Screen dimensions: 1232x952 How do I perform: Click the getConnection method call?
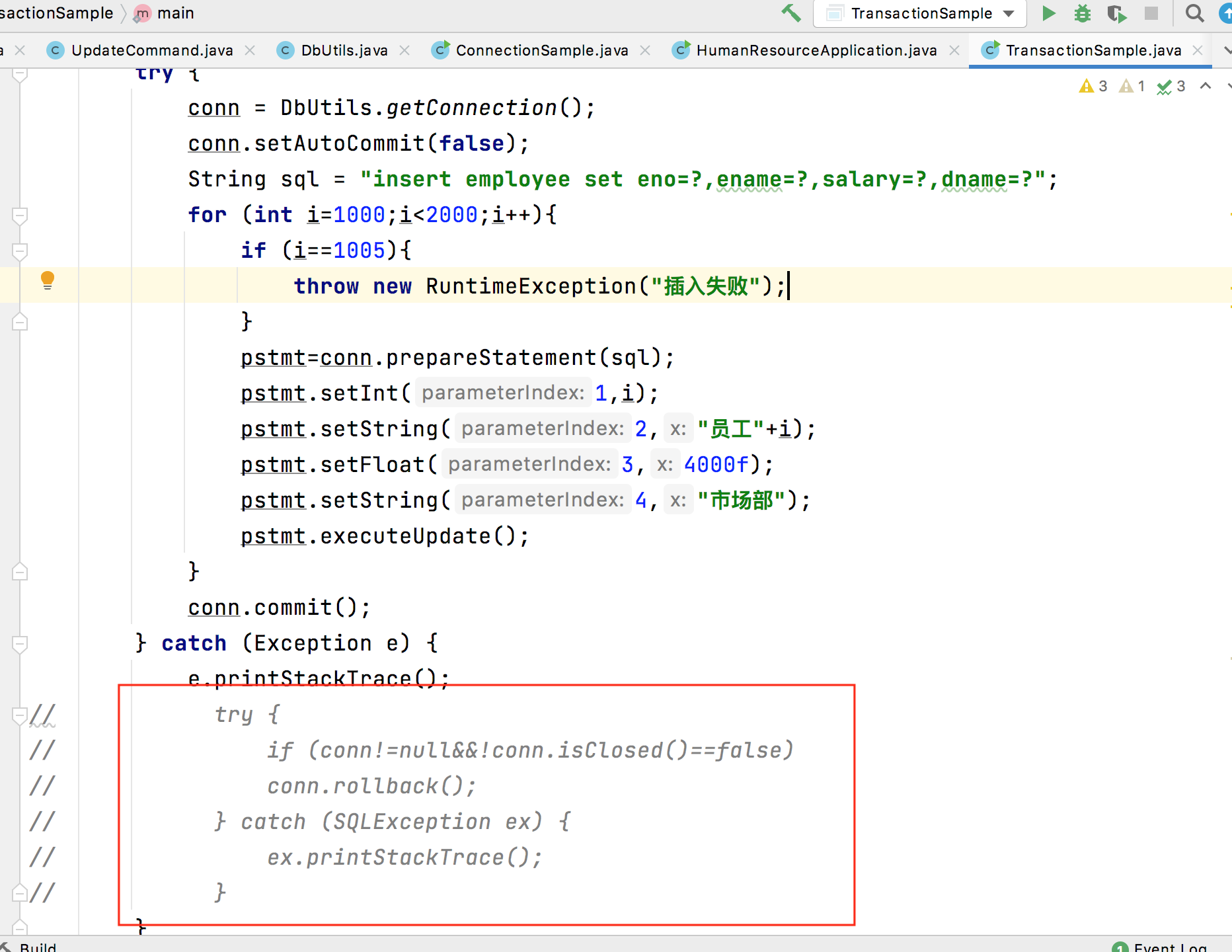[x=471, y=108]
